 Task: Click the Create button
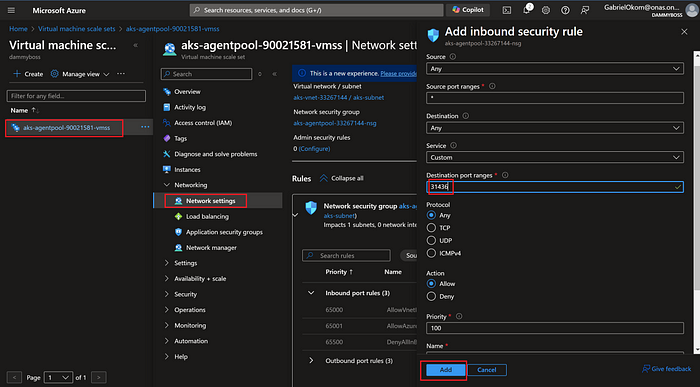[x=28, y=74]
